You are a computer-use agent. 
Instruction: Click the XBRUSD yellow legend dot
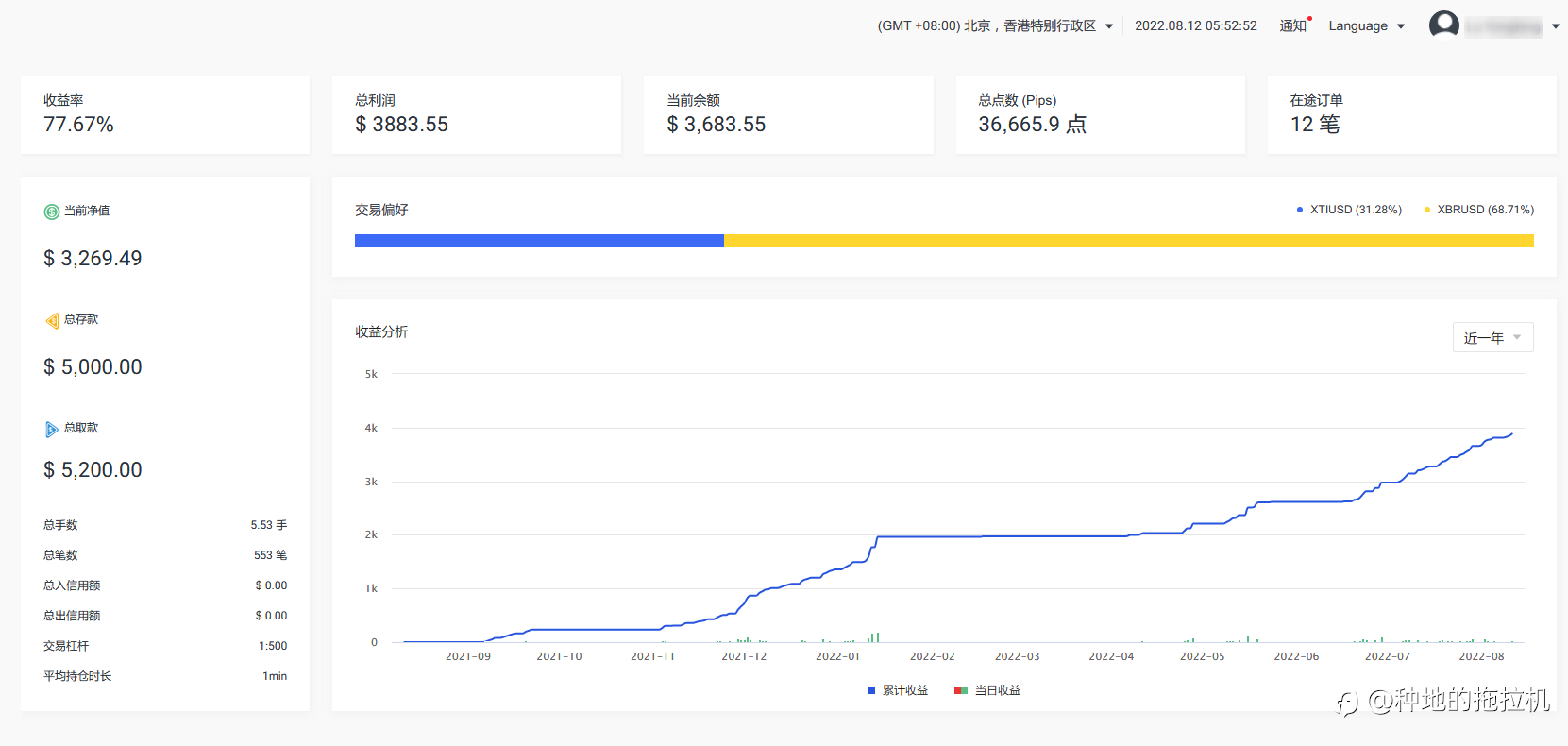coord(1426,210)
